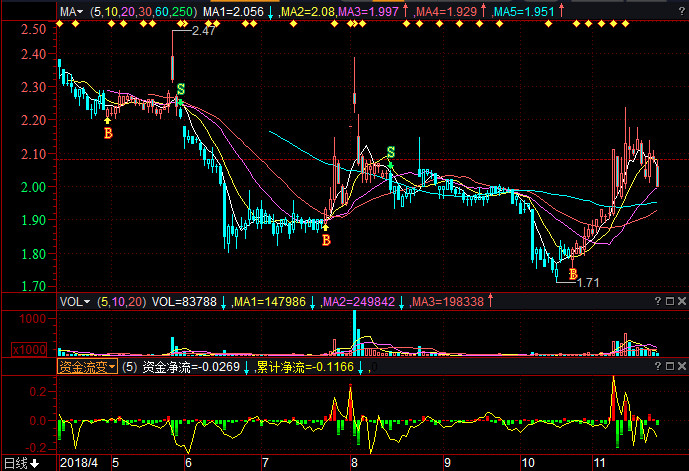Image resolution: width=689 pixels, height=471 pixels.
Task: Open the 日线 period selector
Action: click(x=20, y=463)
